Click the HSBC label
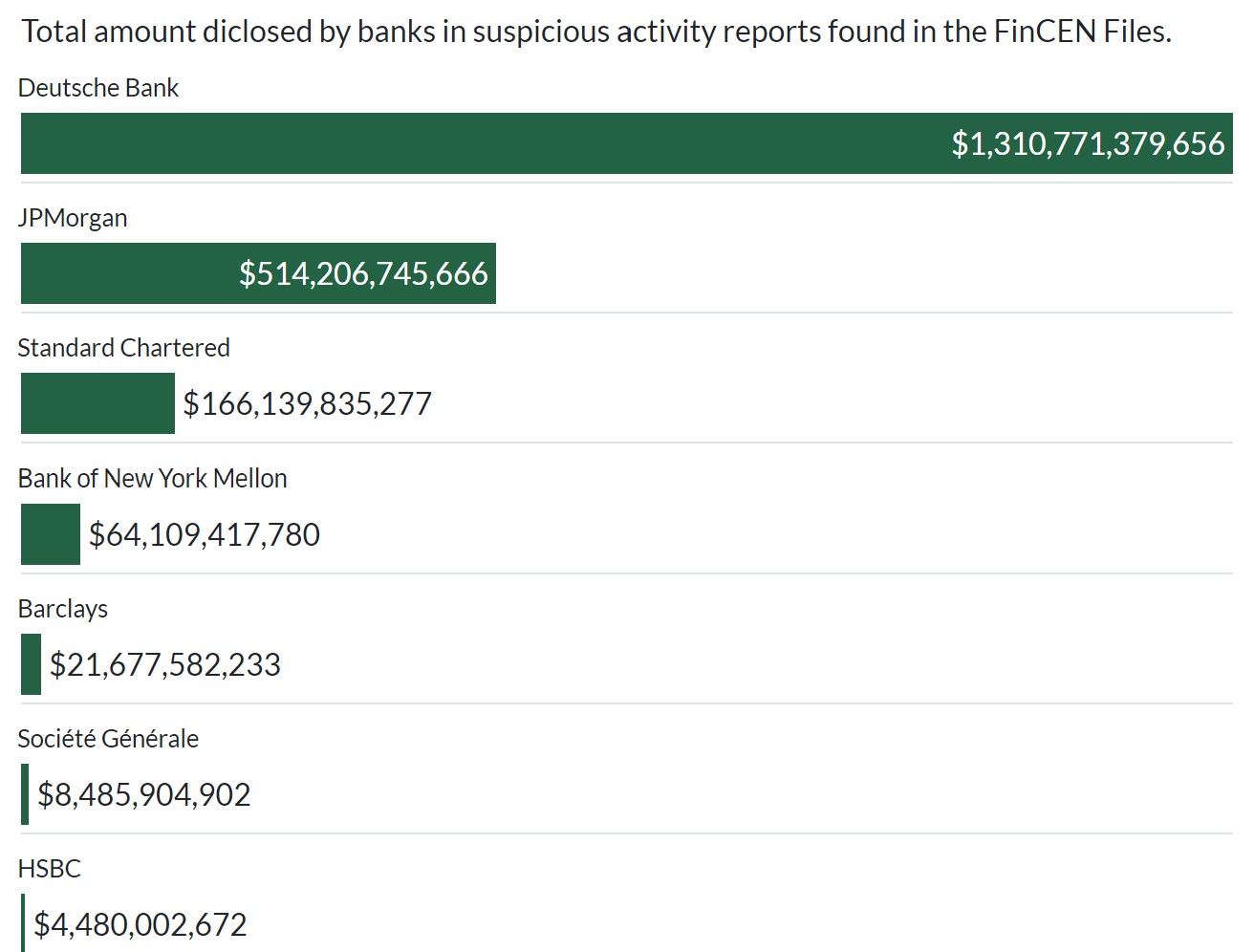The image size is (1254, 952). coord(50,869)
